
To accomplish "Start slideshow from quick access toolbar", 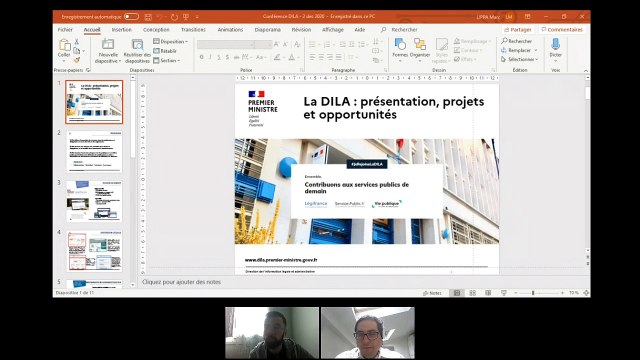I will click(x=186, y=17).
